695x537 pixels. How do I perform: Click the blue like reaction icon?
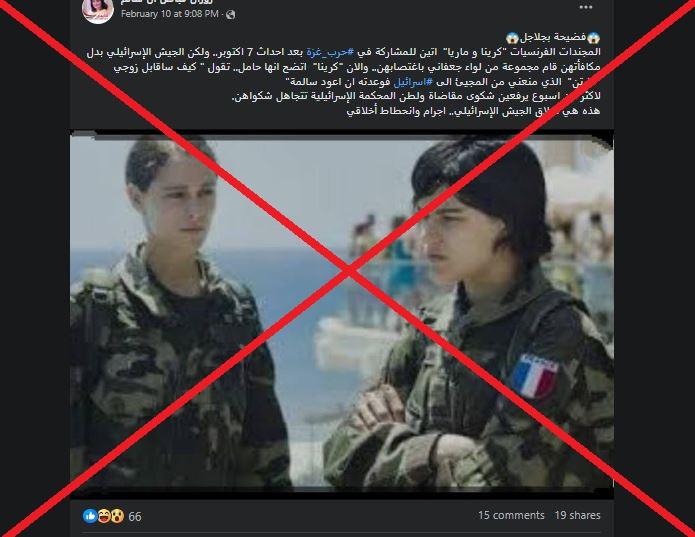point(90,516)
